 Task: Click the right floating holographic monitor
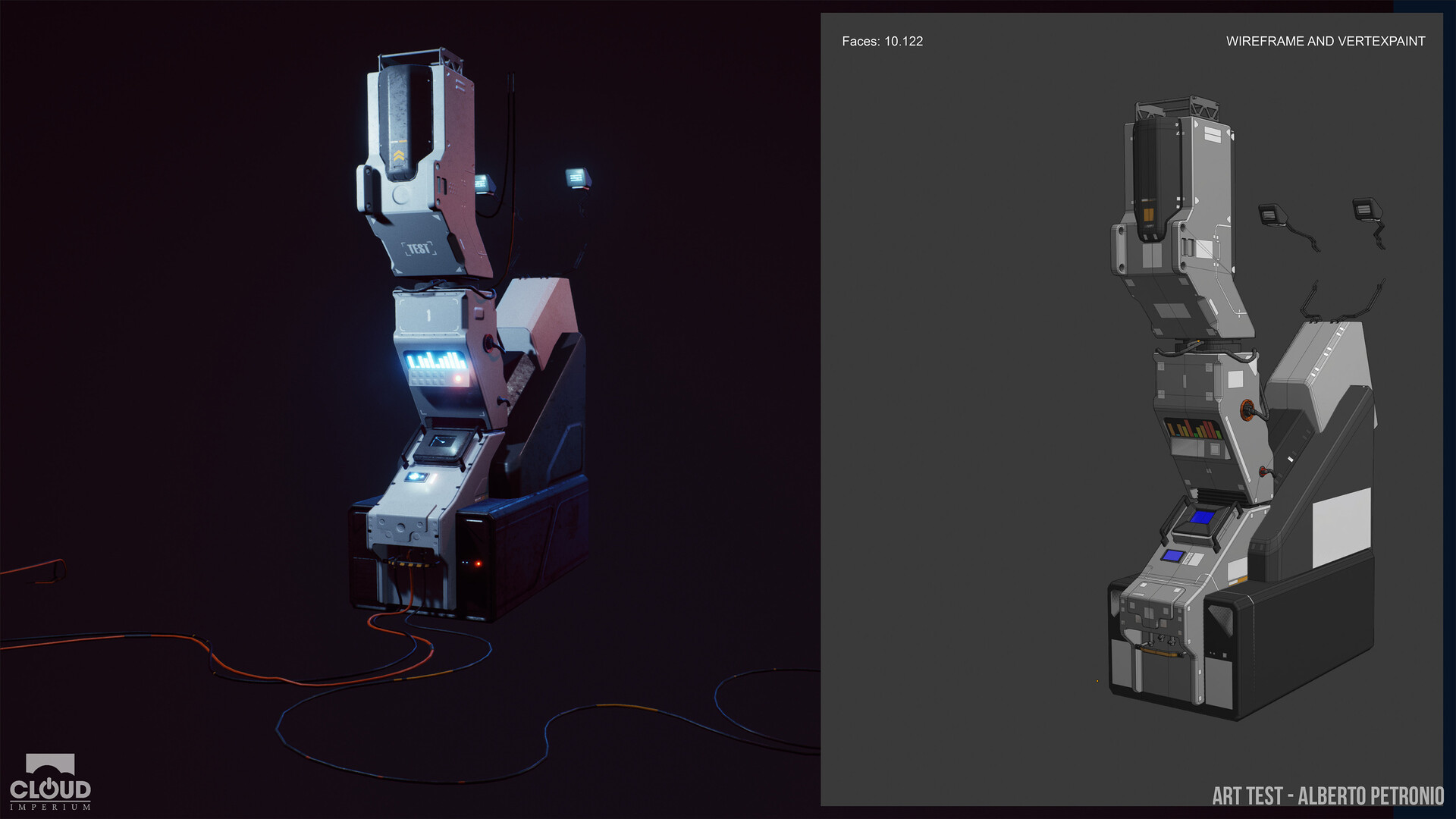pyautogui.click(x=576, y=179)
